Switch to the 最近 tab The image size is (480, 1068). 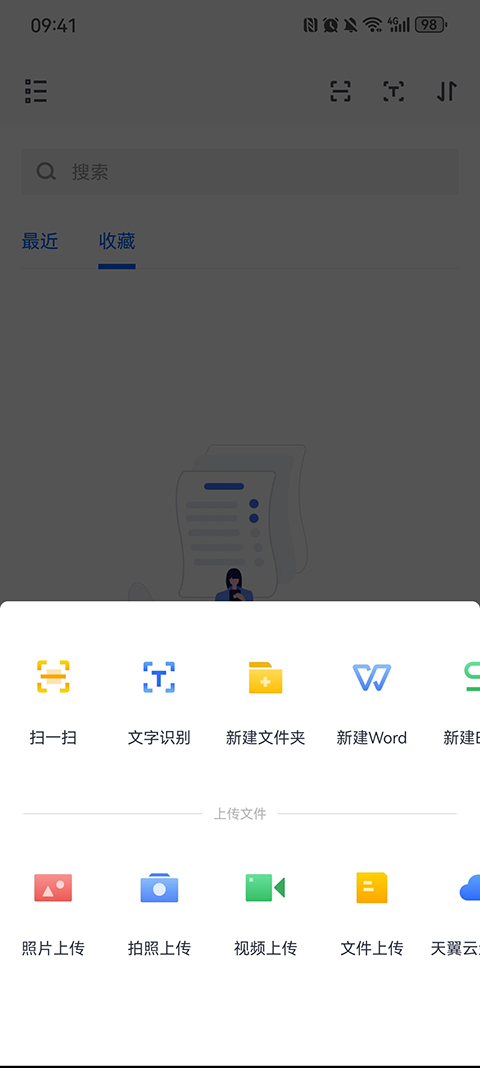(x=40, y=241)
